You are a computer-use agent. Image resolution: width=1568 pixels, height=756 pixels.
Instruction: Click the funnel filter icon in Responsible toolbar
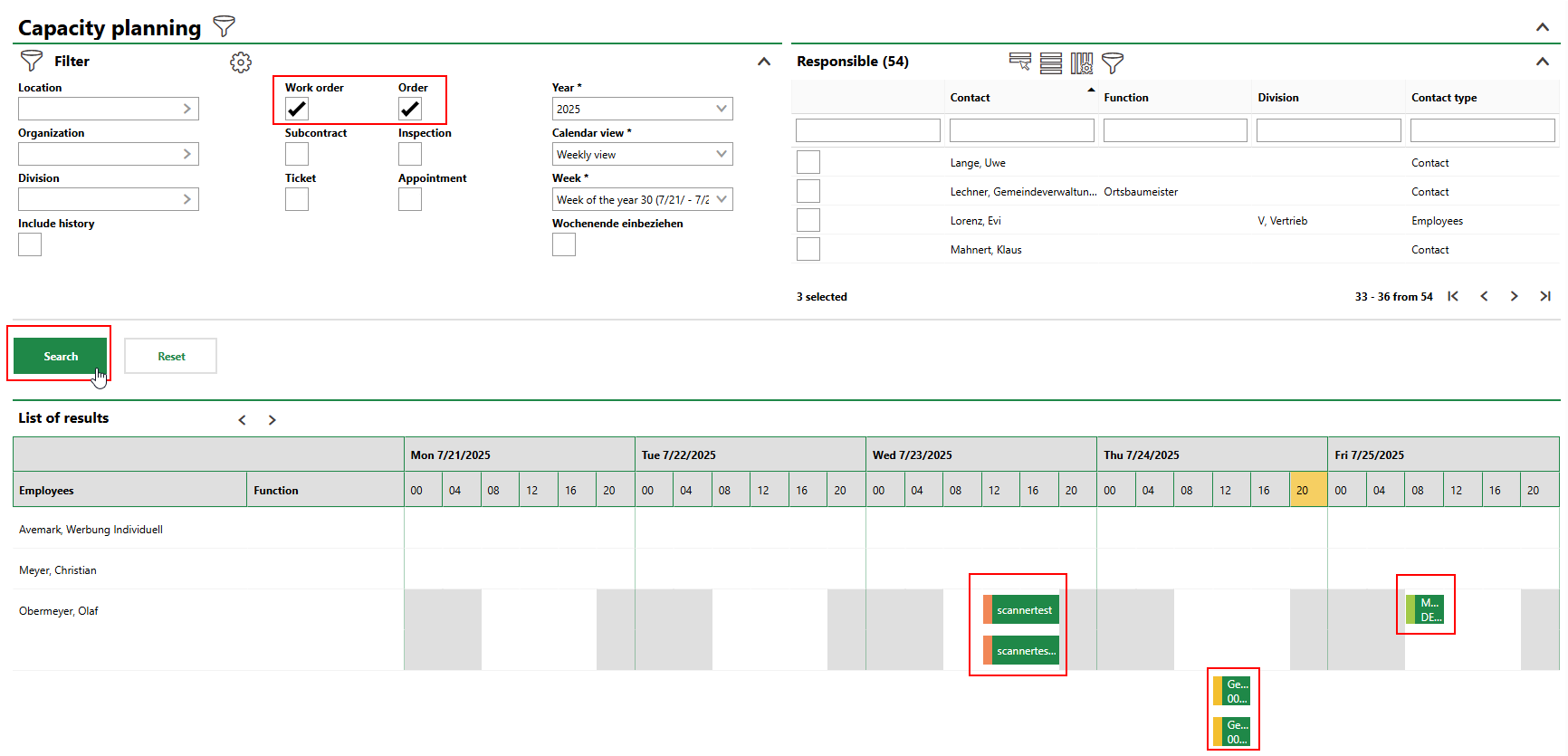click(1113, 62)
